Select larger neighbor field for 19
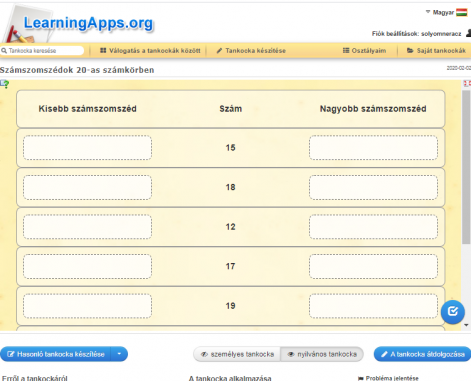 click(x=373, y=306)
